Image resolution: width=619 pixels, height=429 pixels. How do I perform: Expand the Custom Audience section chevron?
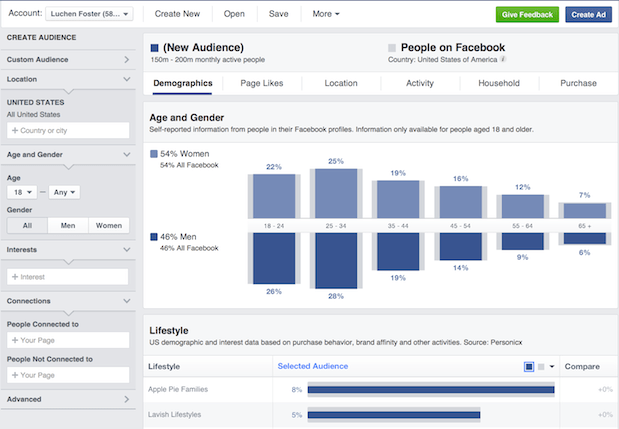coord(126,60)
